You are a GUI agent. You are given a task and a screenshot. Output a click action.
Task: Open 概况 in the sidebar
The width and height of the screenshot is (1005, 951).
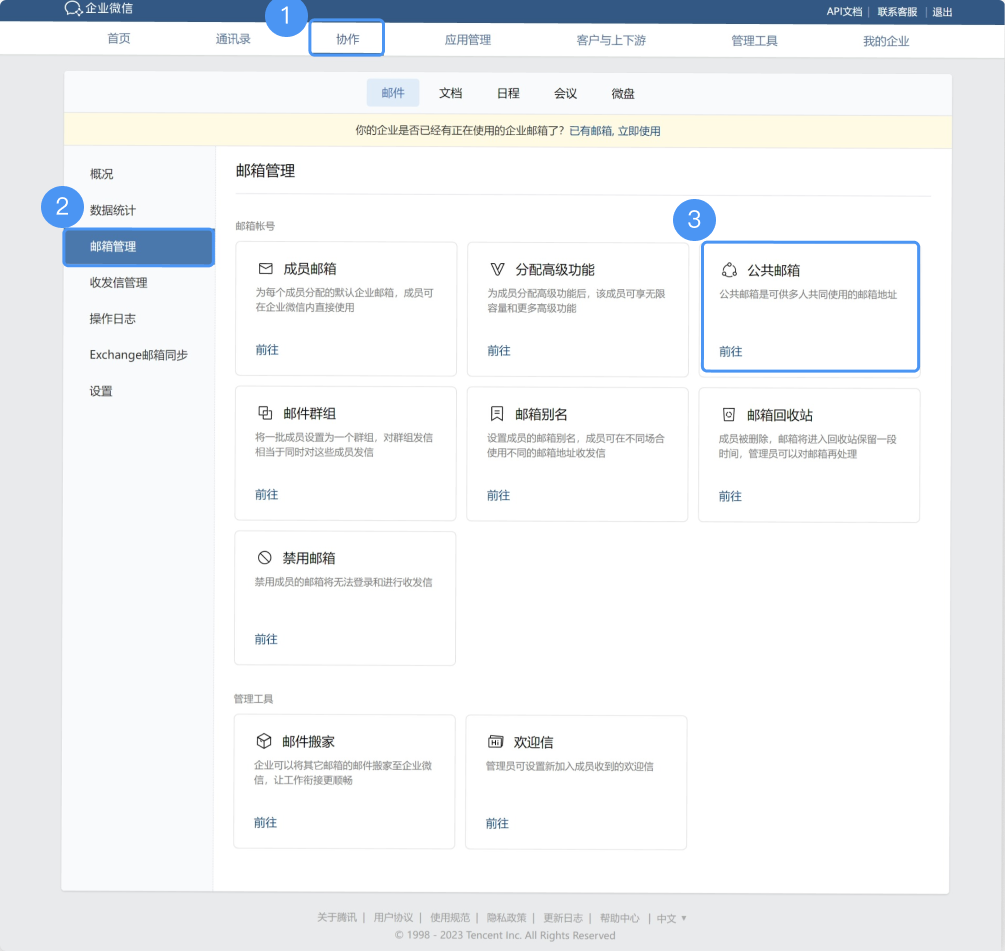pyautogui.click(x=102, y=174)
